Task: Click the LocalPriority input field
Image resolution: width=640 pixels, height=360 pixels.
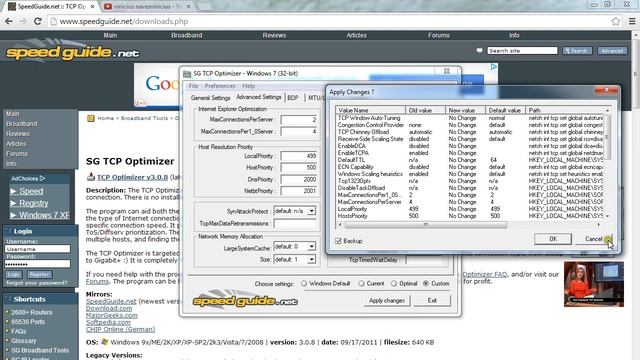Action: pos(299,156)
